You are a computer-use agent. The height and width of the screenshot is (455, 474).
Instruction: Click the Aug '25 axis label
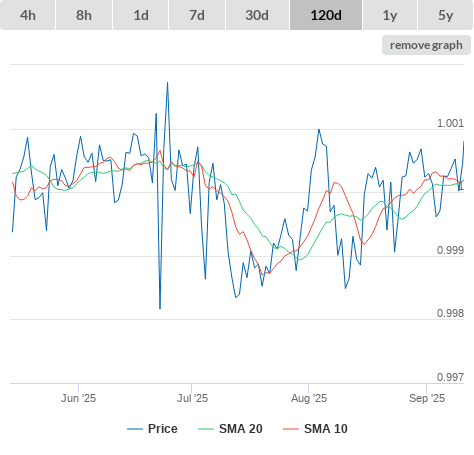309,398
